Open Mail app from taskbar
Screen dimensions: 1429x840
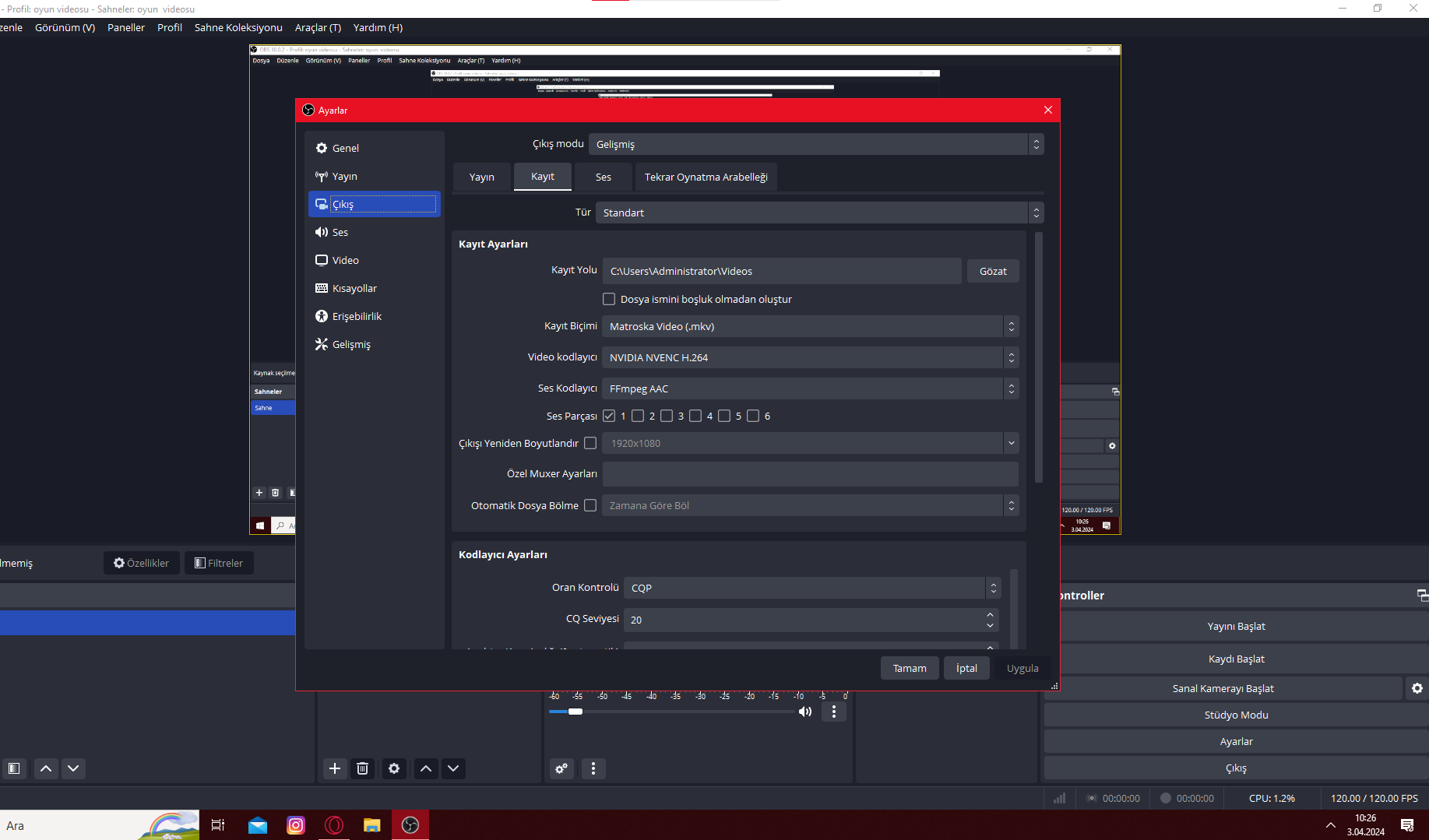pos(258,825)
